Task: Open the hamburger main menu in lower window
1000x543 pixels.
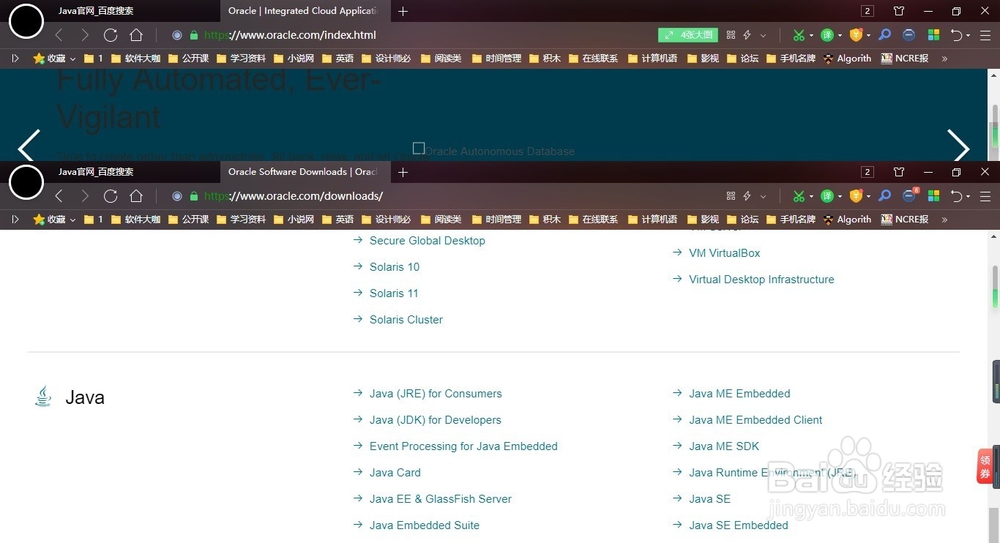Action: click(985, 197)
